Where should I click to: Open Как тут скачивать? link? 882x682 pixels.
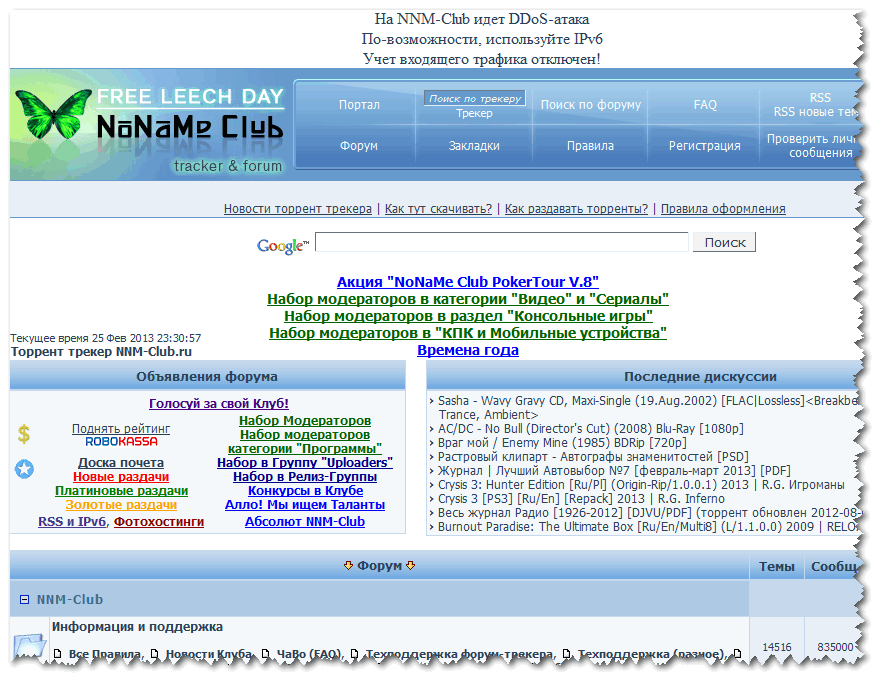[438, 209]
